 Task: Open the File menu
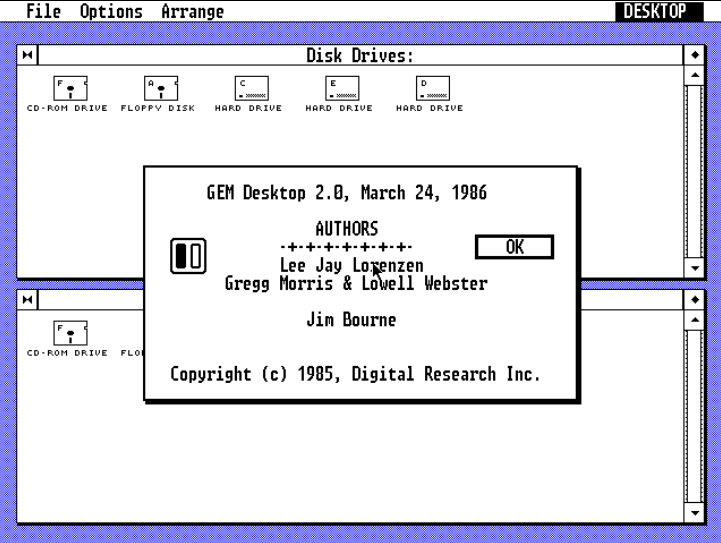click(43, 12)
